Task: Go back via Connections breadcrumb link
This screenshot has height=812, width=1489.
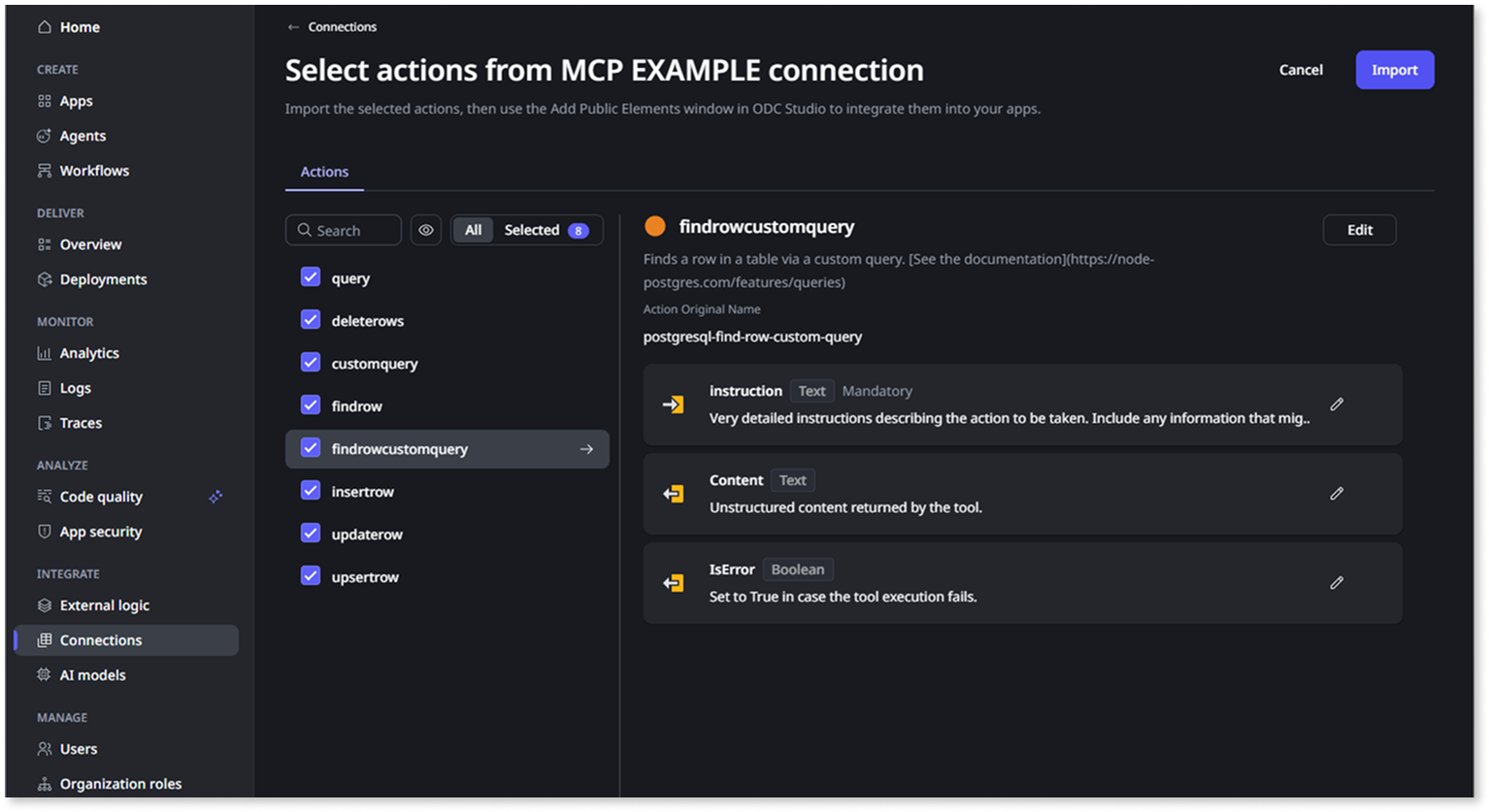Action: pyautogui.click(x=343, y=27)
